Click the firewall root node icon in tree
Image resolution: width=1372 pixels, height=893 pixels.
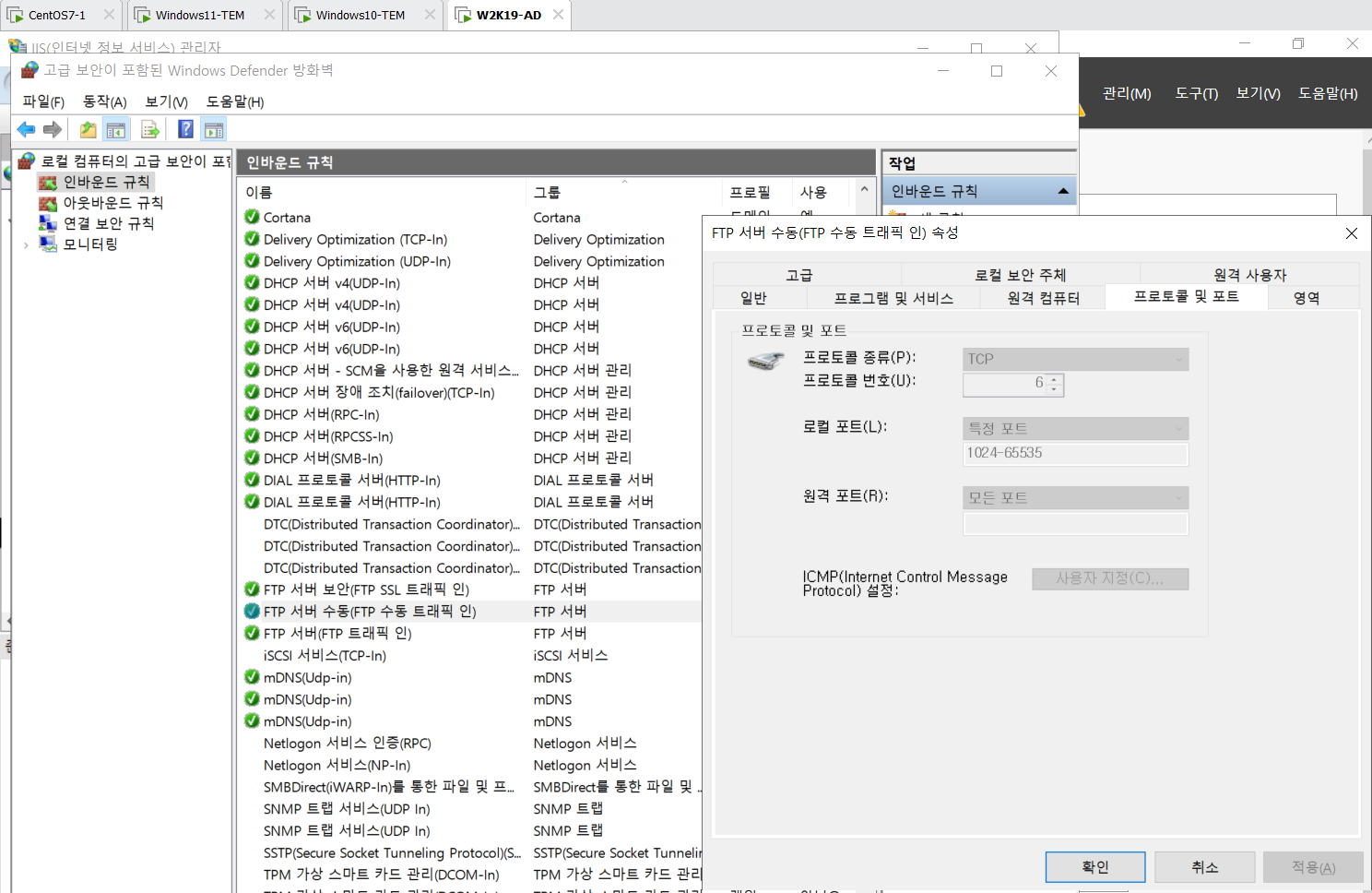point(27,161)
